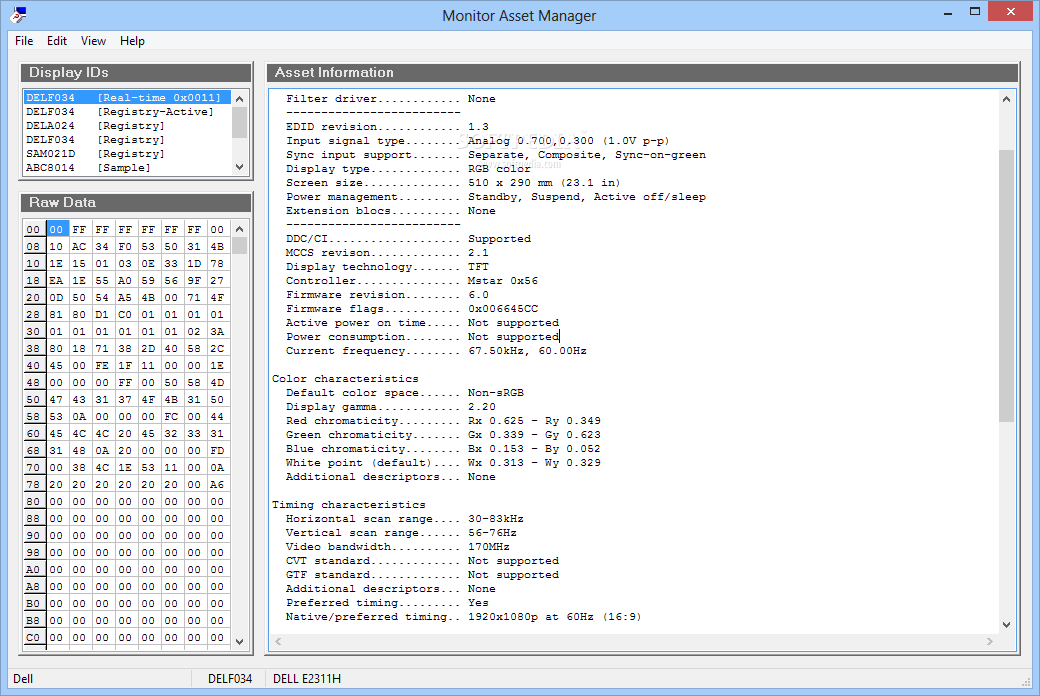Viewport: 1040px width, 696px height.
Task: Click the Color characteristics heading
Action: pyautogui.click(x=345, y=379)
